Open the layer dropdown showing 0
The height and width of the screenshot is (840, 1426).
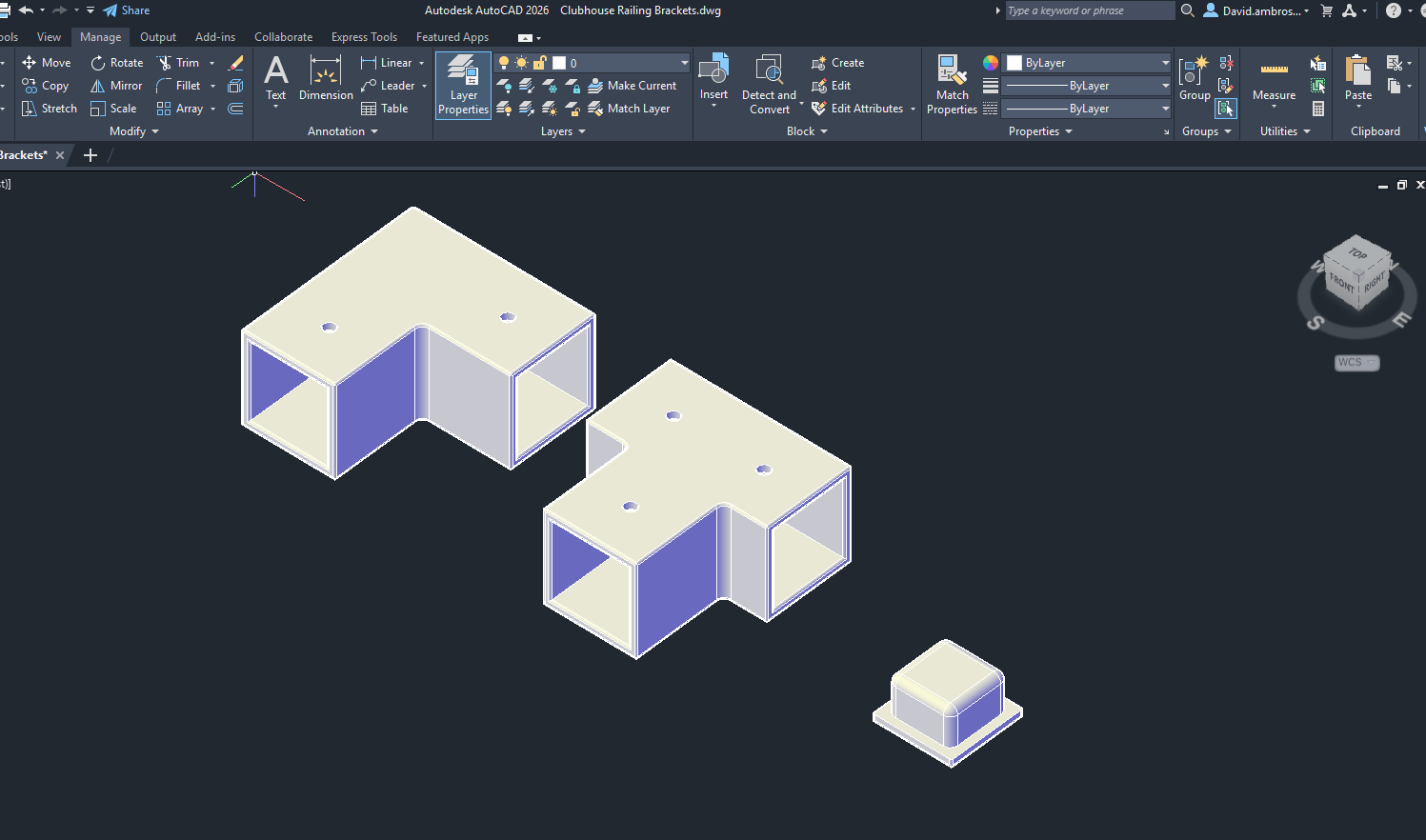pyautogui.click(x=592, y=63)
